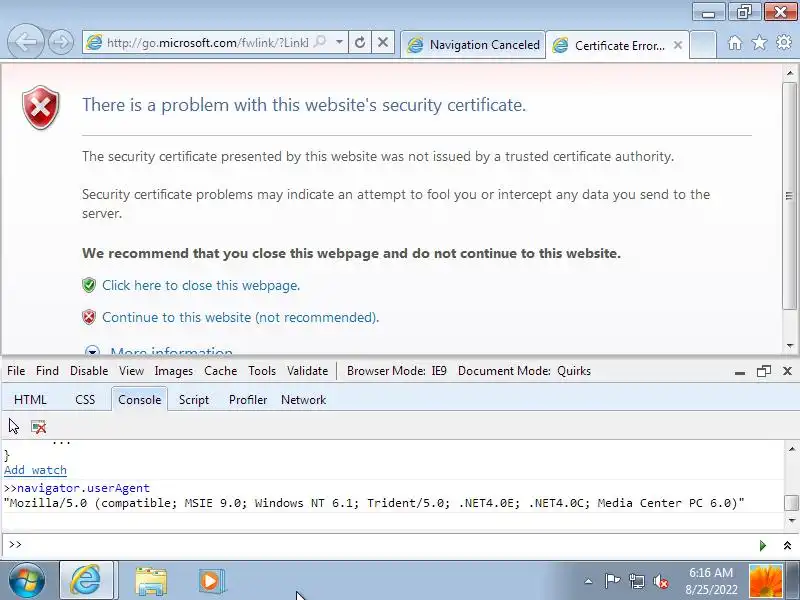Open the Windows Start orb
Viewport: 800px width, 600px height.
[x=26, y=581]
